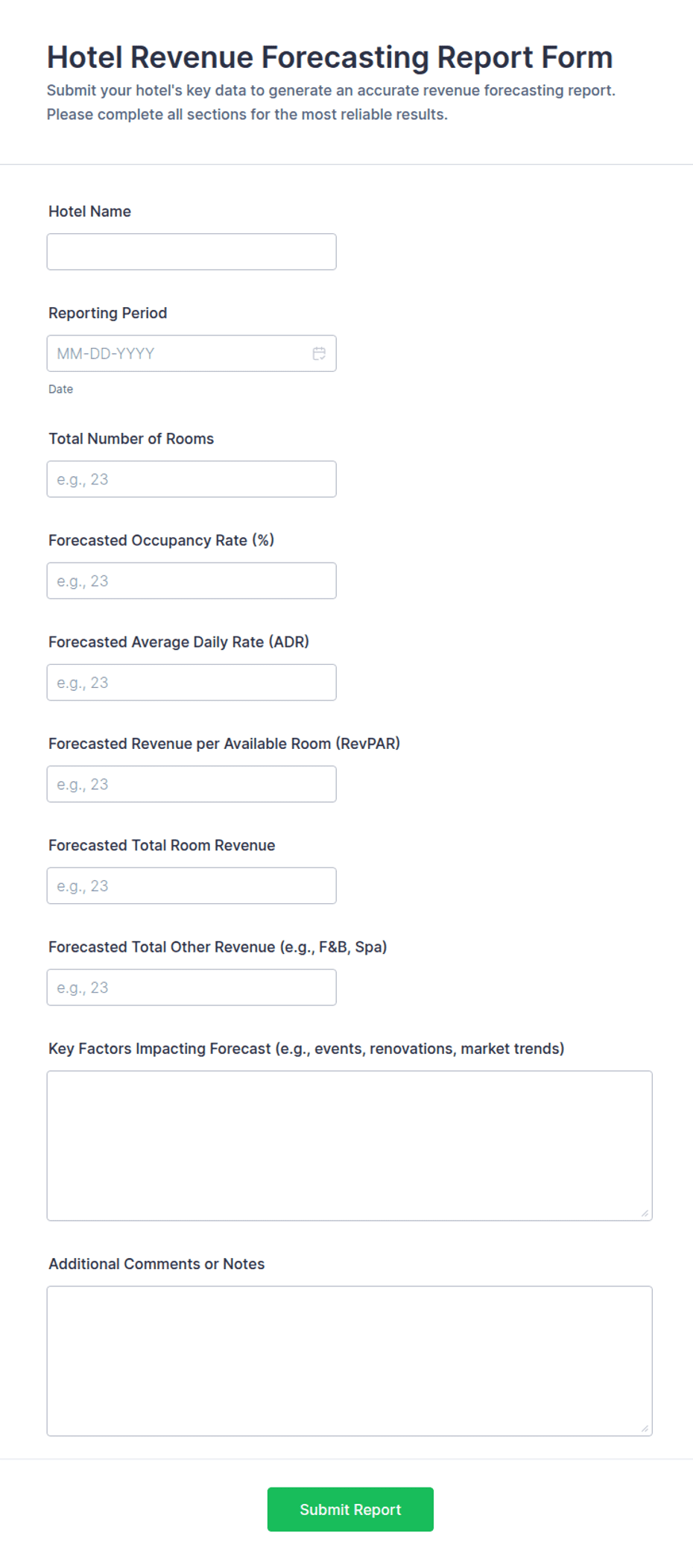Submit the report with the green button
This screenshot has height=1568, width=693.
350,1510
